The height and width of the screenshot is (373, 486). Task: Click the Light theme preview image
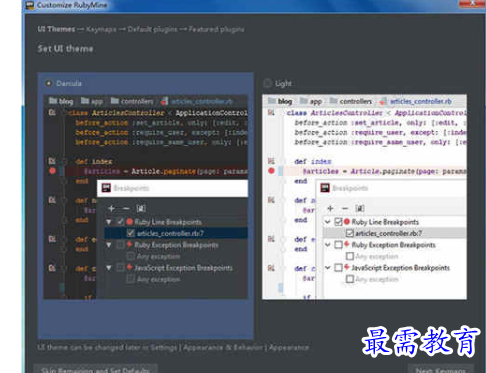pyautogui.click(x=364, y=197)
